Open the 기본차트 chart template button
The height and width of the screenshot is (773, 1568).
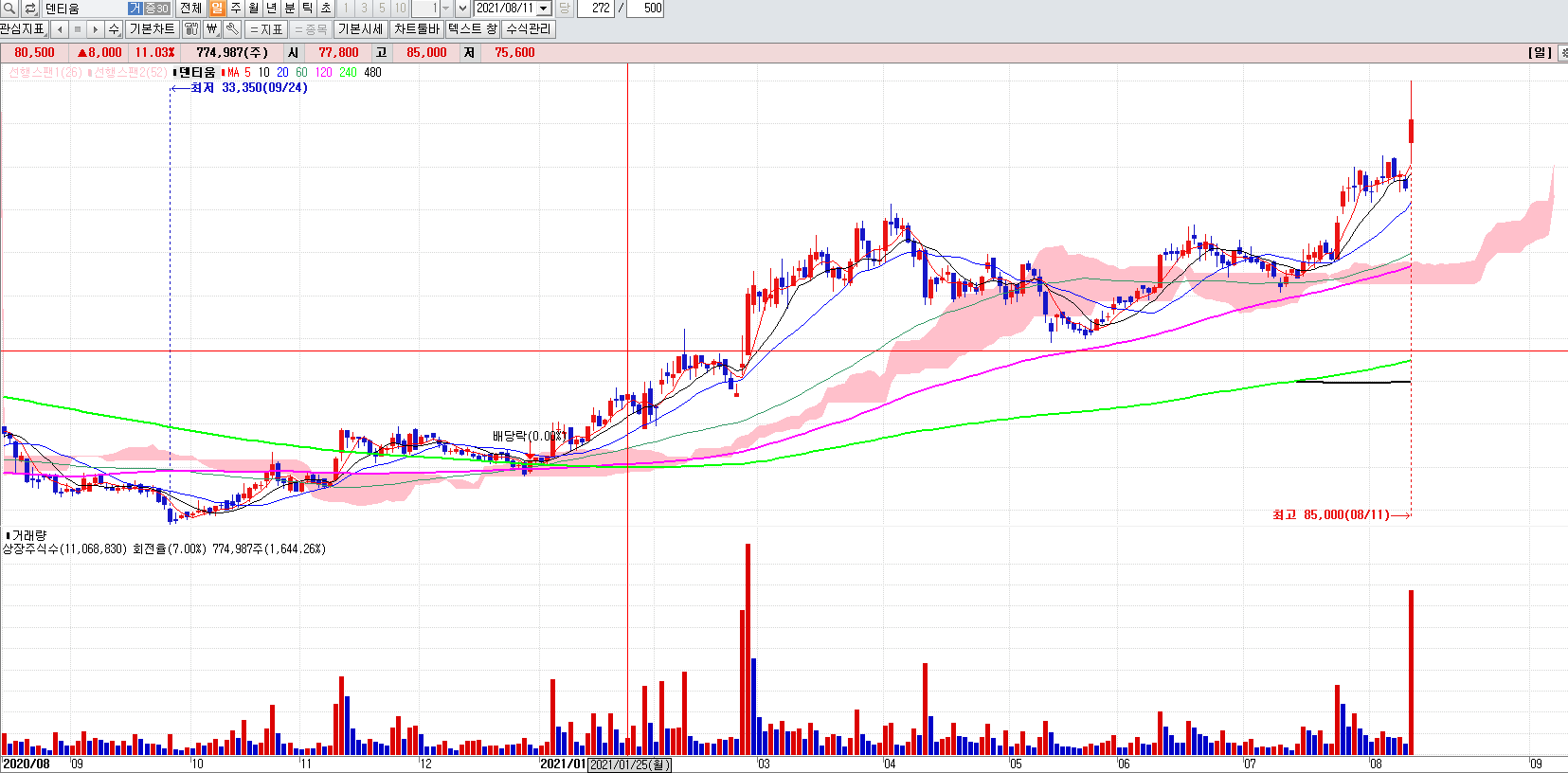point(152,29)
